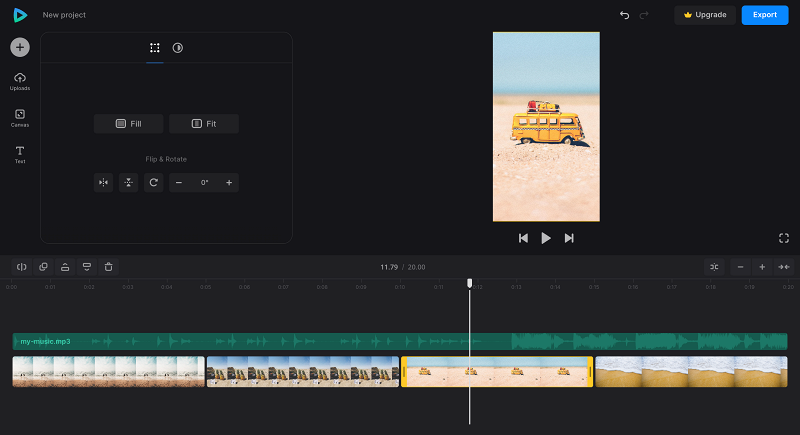Switch to the Adjust contrast tab
Screen dimensions: 800x435
coord(178,48)
